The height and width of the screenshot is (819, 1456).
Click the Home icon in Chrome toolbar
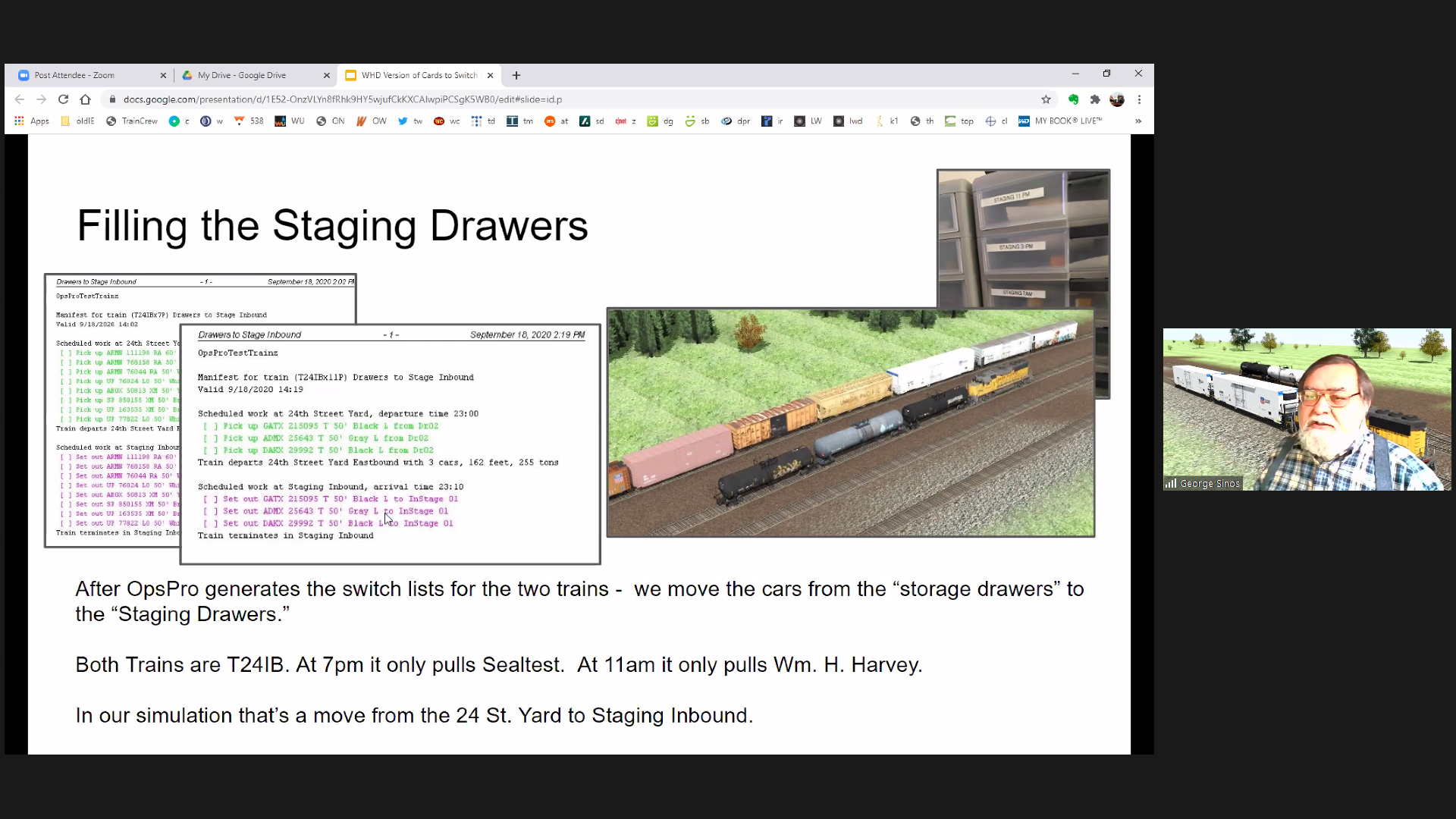coord(85,99)
